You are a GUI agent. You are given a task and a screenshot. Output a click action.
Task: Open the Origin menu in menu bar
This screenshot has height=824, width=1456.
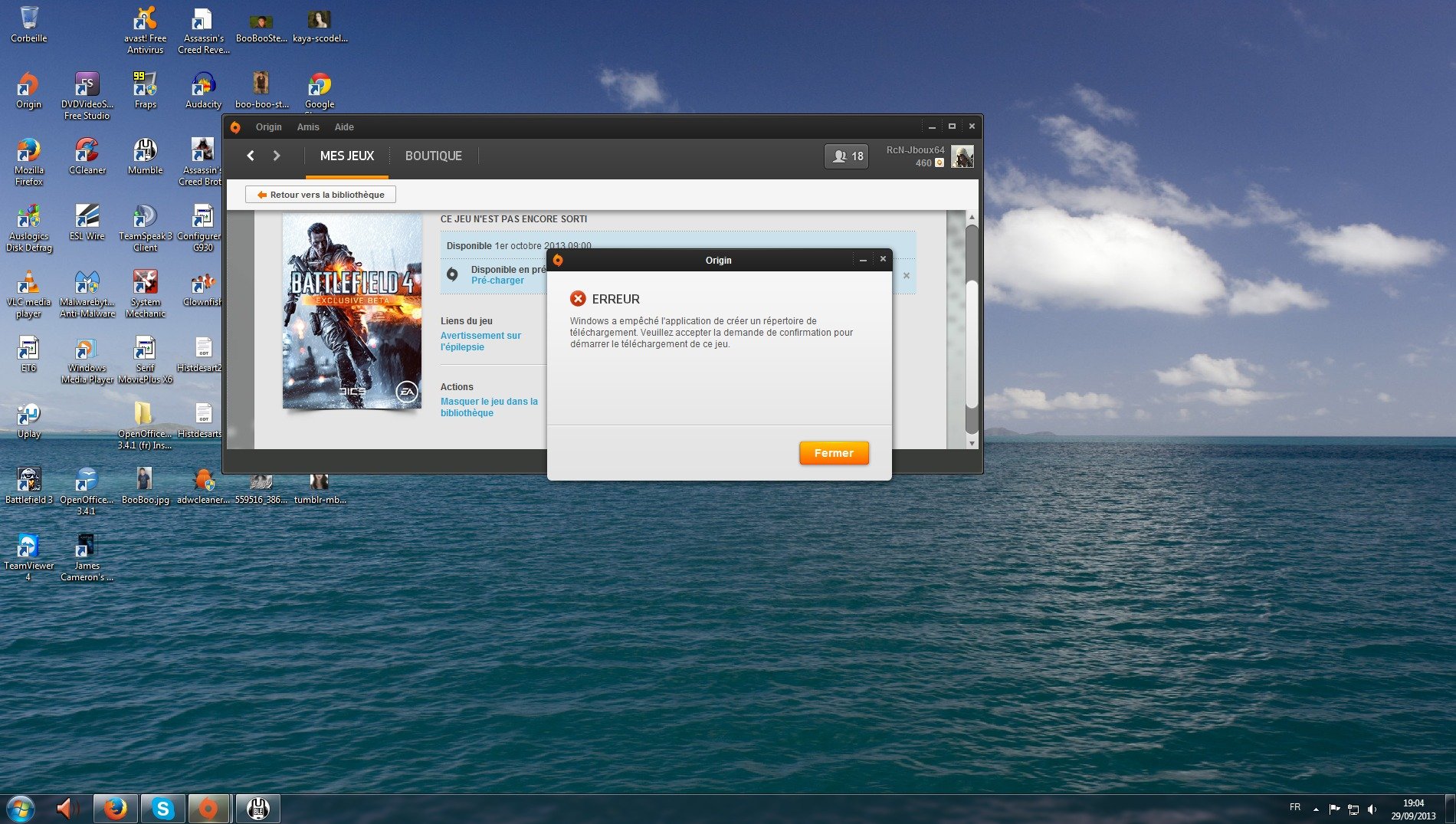pyautogui.click(x=268, y=127)
